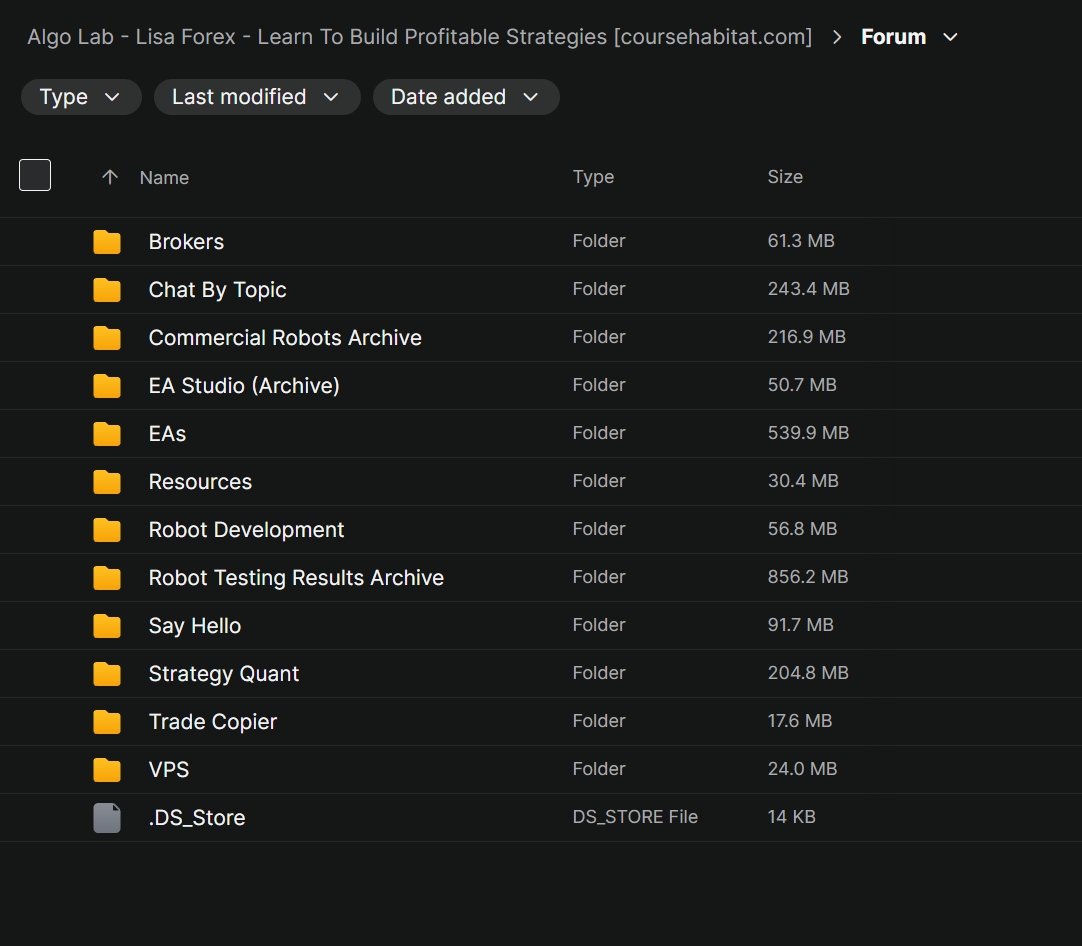Click the Brokers folder icon
This screenshot has width=1082, height=946.
(x=107, y=242)
